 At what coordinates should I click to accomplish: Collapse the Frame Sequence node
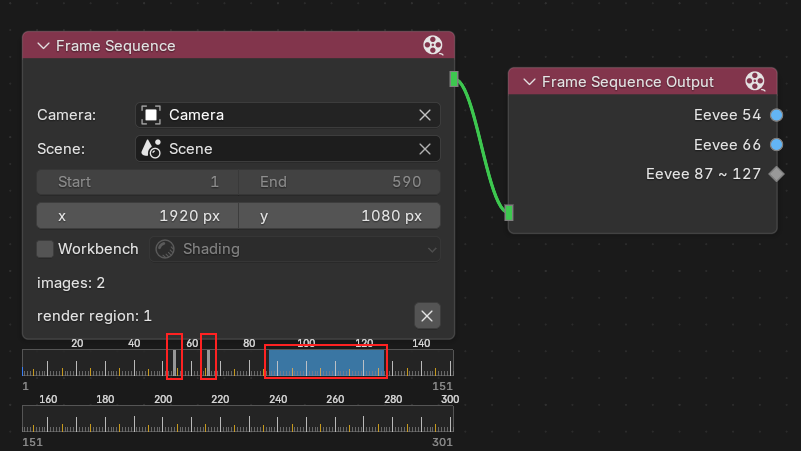tap(43, 46)
